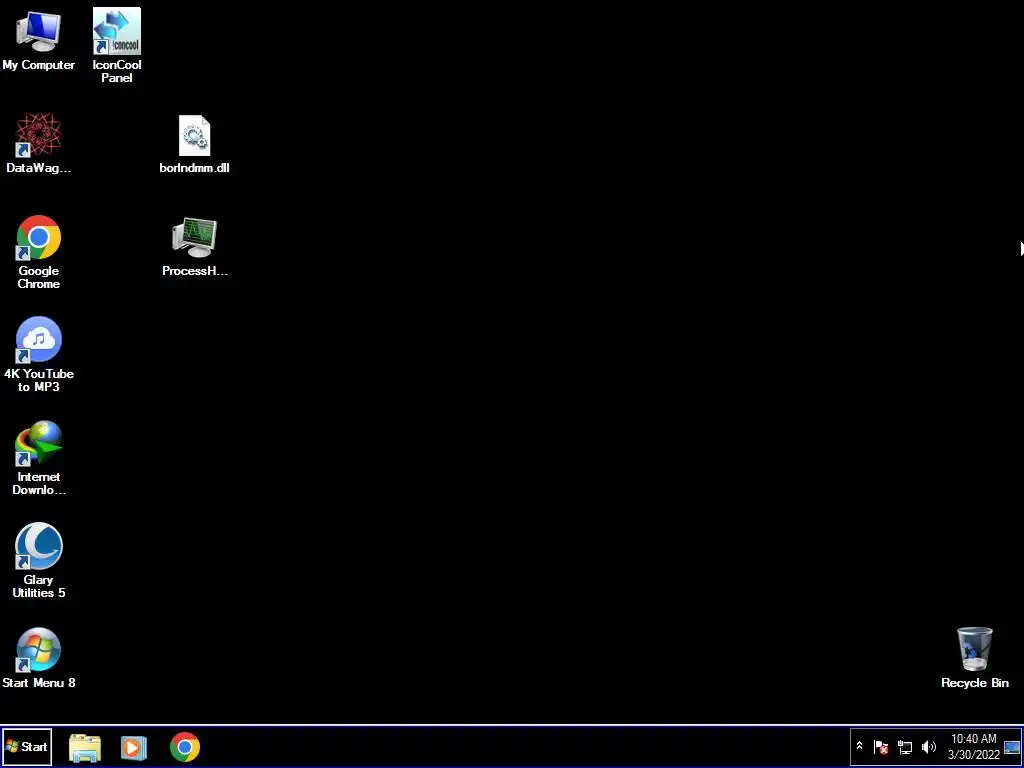Show hidden tray icons arrow

(x=860, y=746)
